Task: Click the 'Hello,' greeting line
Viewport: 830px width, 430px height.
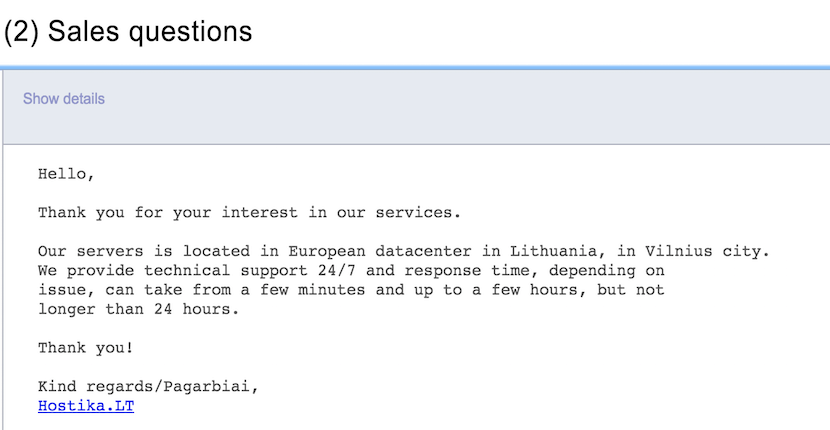Action: coord(66,174)
